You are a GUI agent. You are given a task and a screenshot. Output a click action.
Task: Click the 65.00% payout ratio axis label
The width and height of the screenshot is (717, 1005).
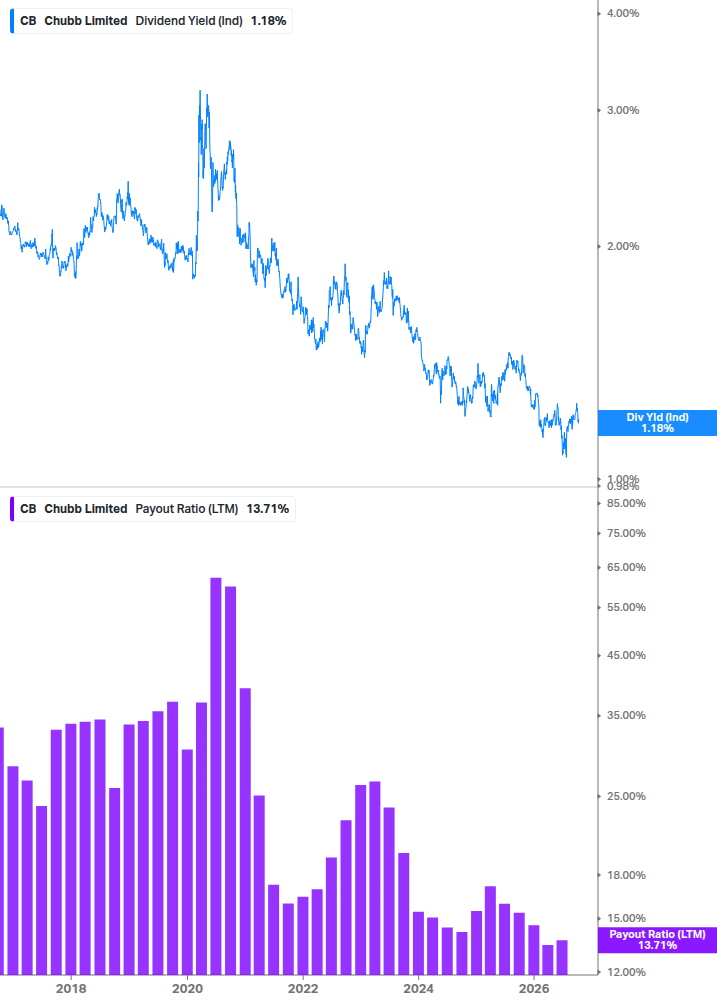[626, 567]
